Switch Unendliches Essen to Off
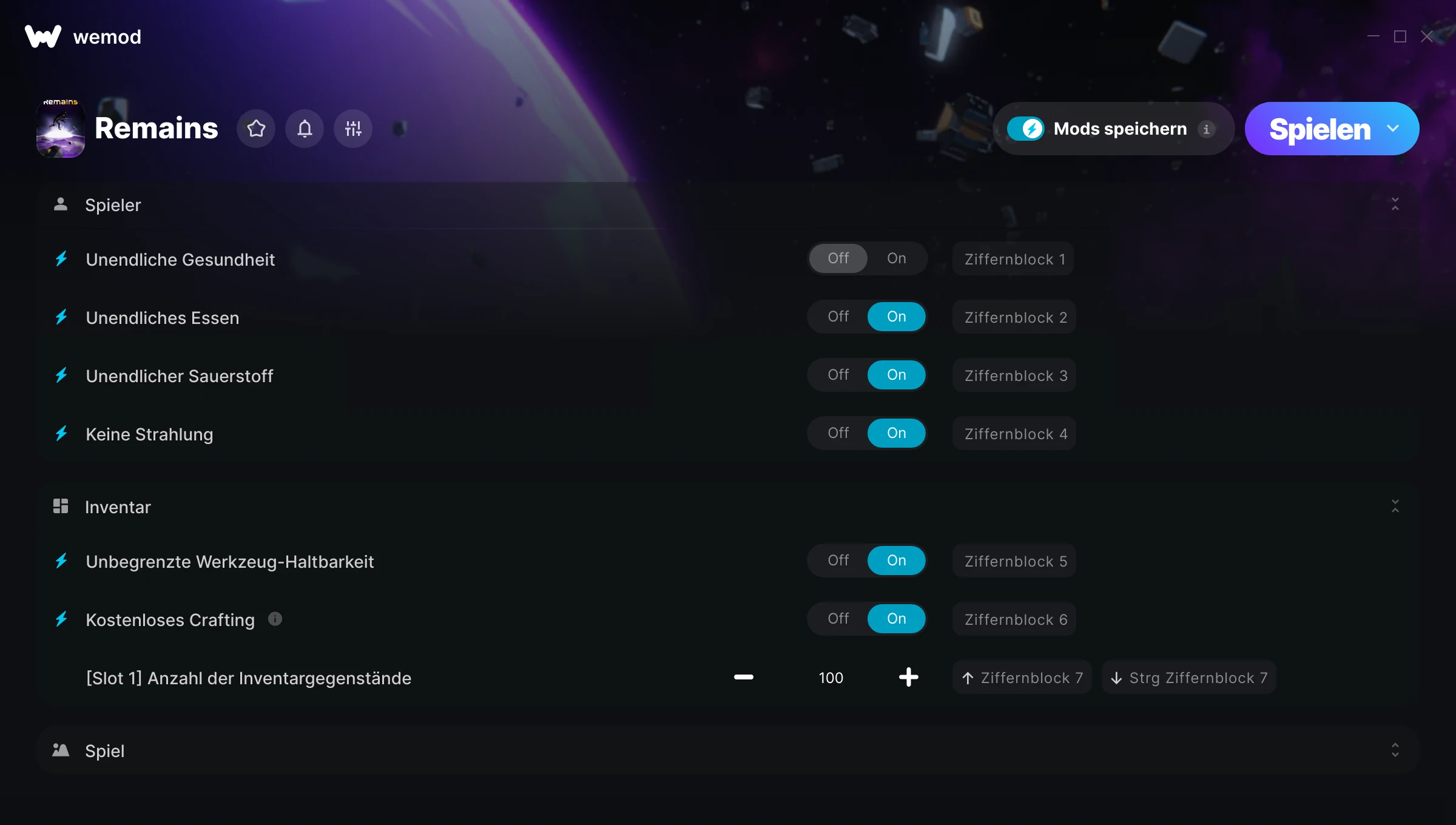This screenshot has width=1456, height=825. click(838, 317)
